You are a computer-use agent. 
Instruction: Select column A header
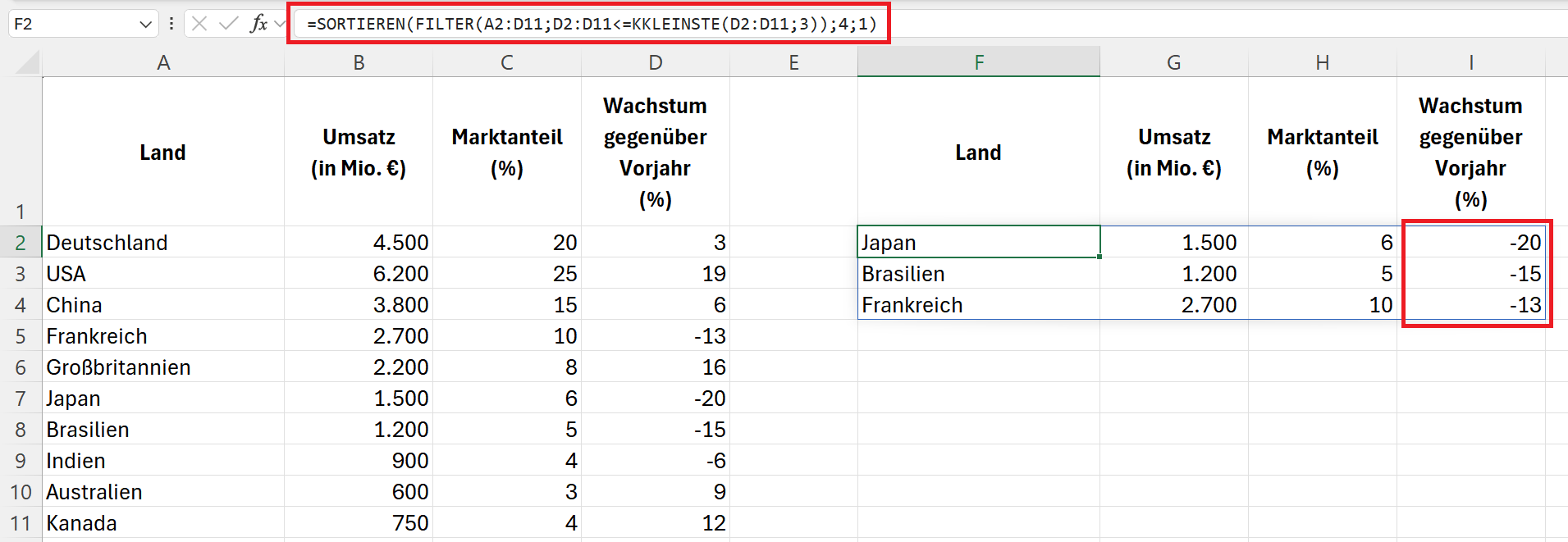(x=163, y=62)
